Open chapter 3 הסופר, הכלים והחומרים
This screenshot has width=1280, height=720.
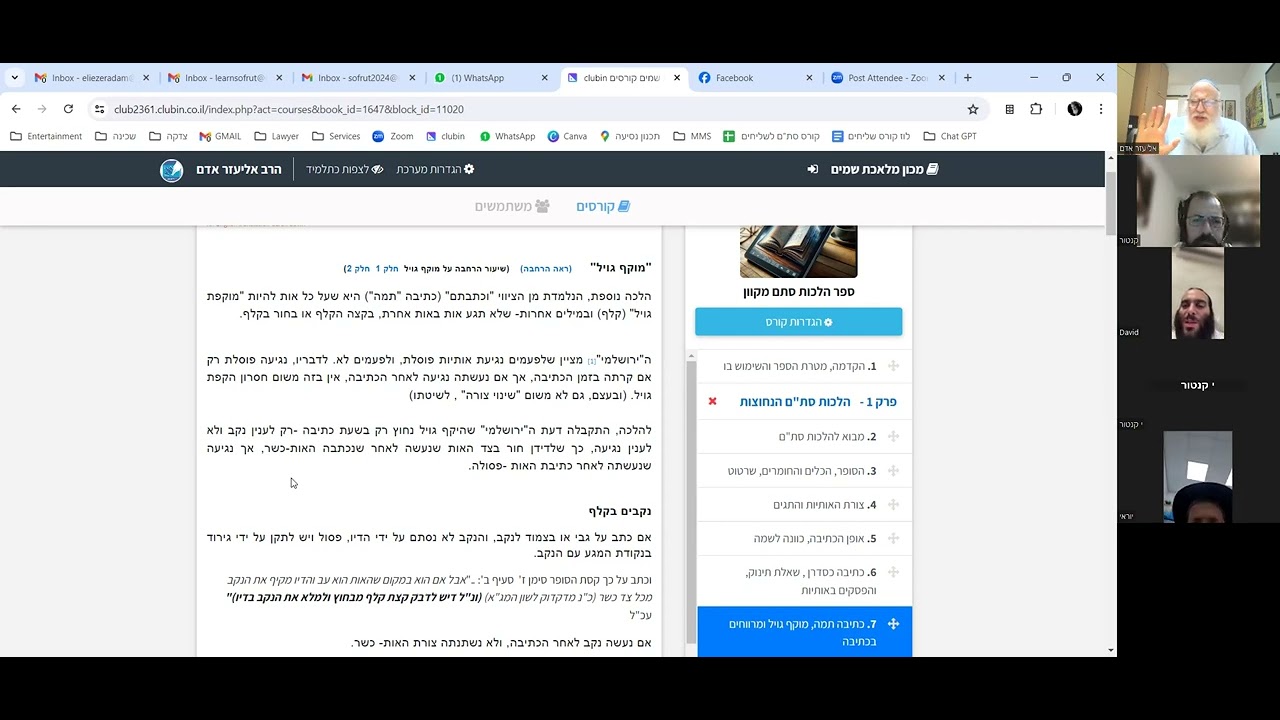pyautogui.click(x=802, y=470)
